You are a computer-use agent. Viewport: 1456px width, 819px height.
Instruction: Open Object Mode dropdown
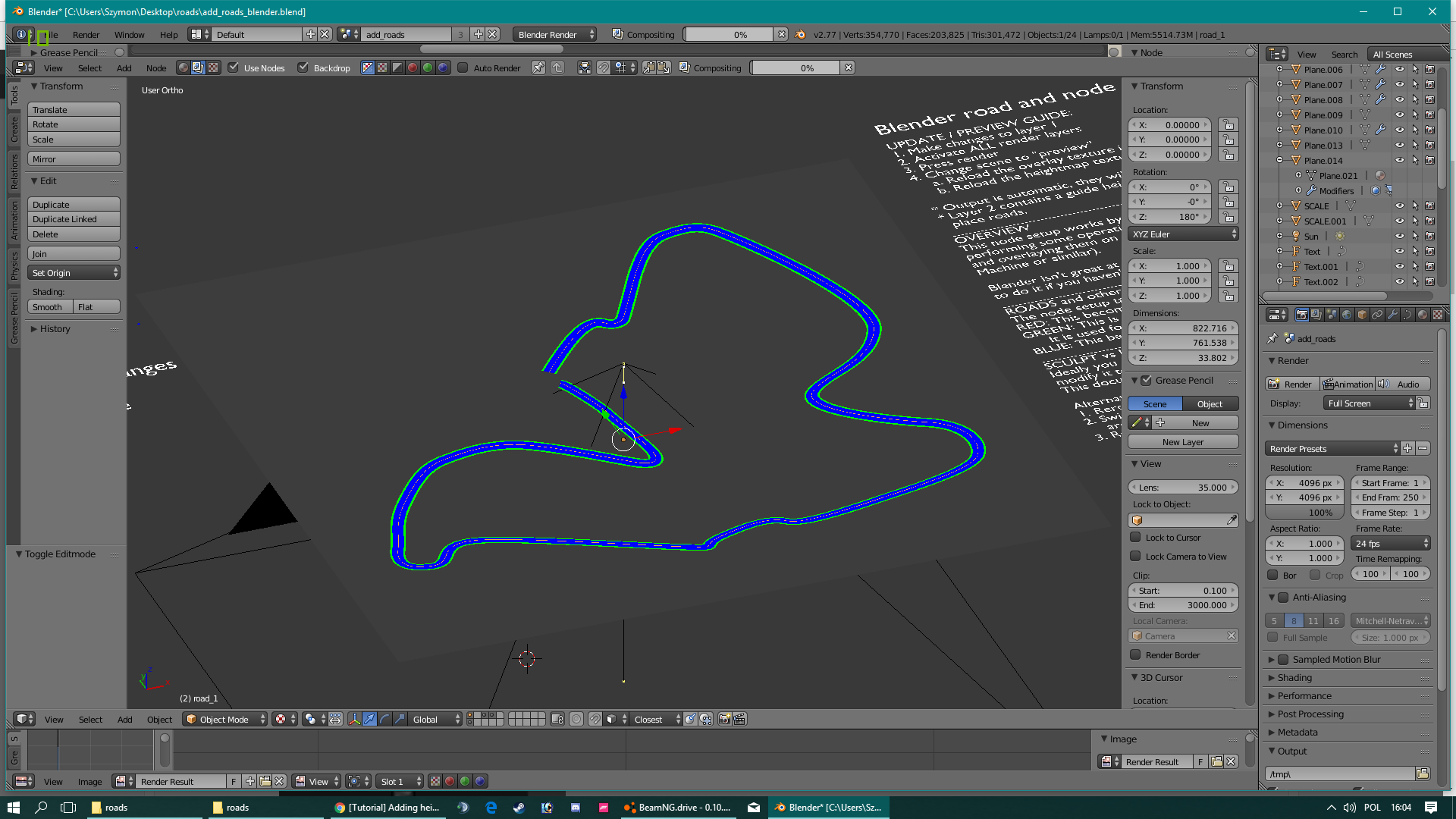225,719
